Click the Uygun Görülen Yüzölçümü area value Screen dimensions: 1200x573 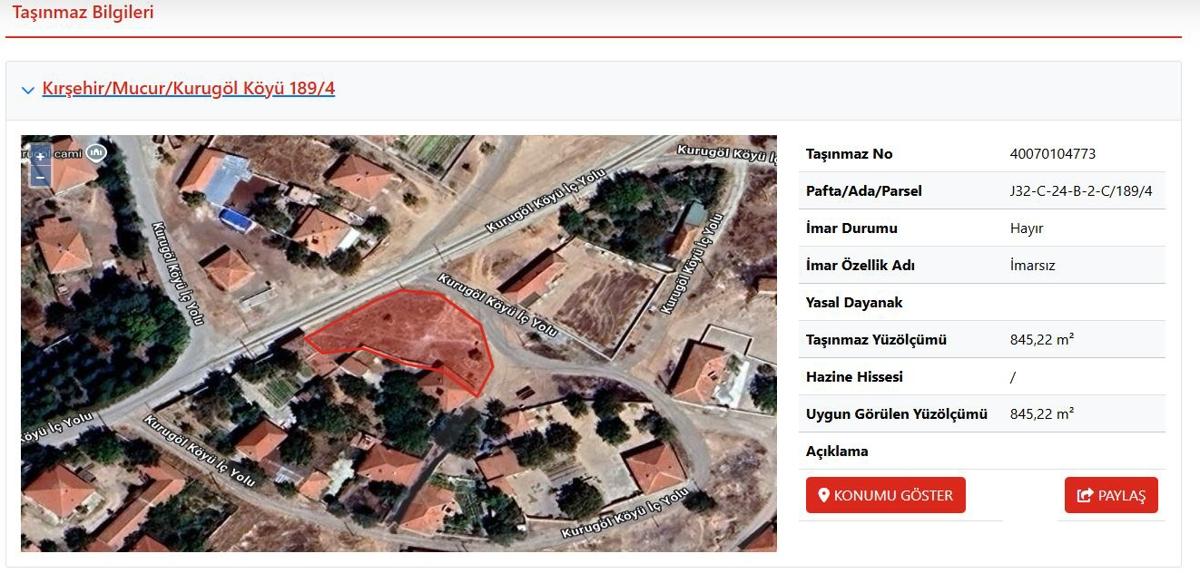coord(1042,414)
